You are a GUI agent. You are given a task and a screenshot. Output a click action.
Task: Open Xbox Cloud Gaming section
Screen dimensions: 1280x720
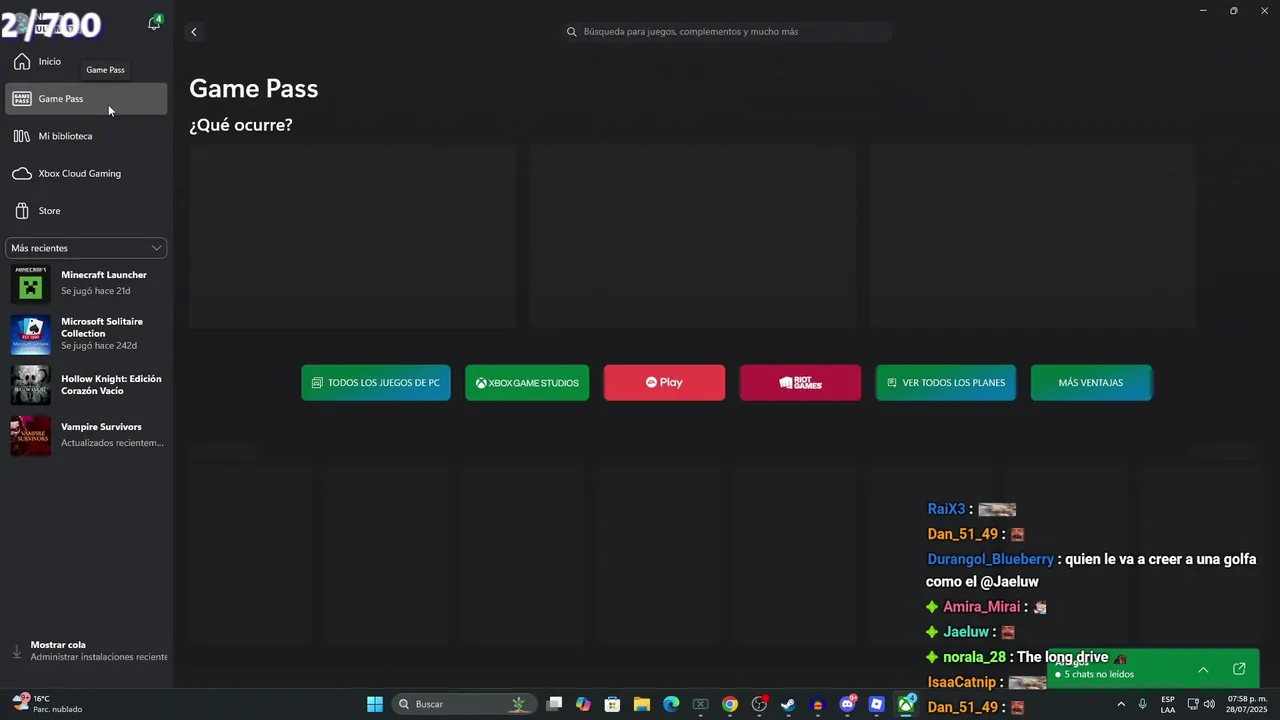pyautogui.click(x=86, y=174)
